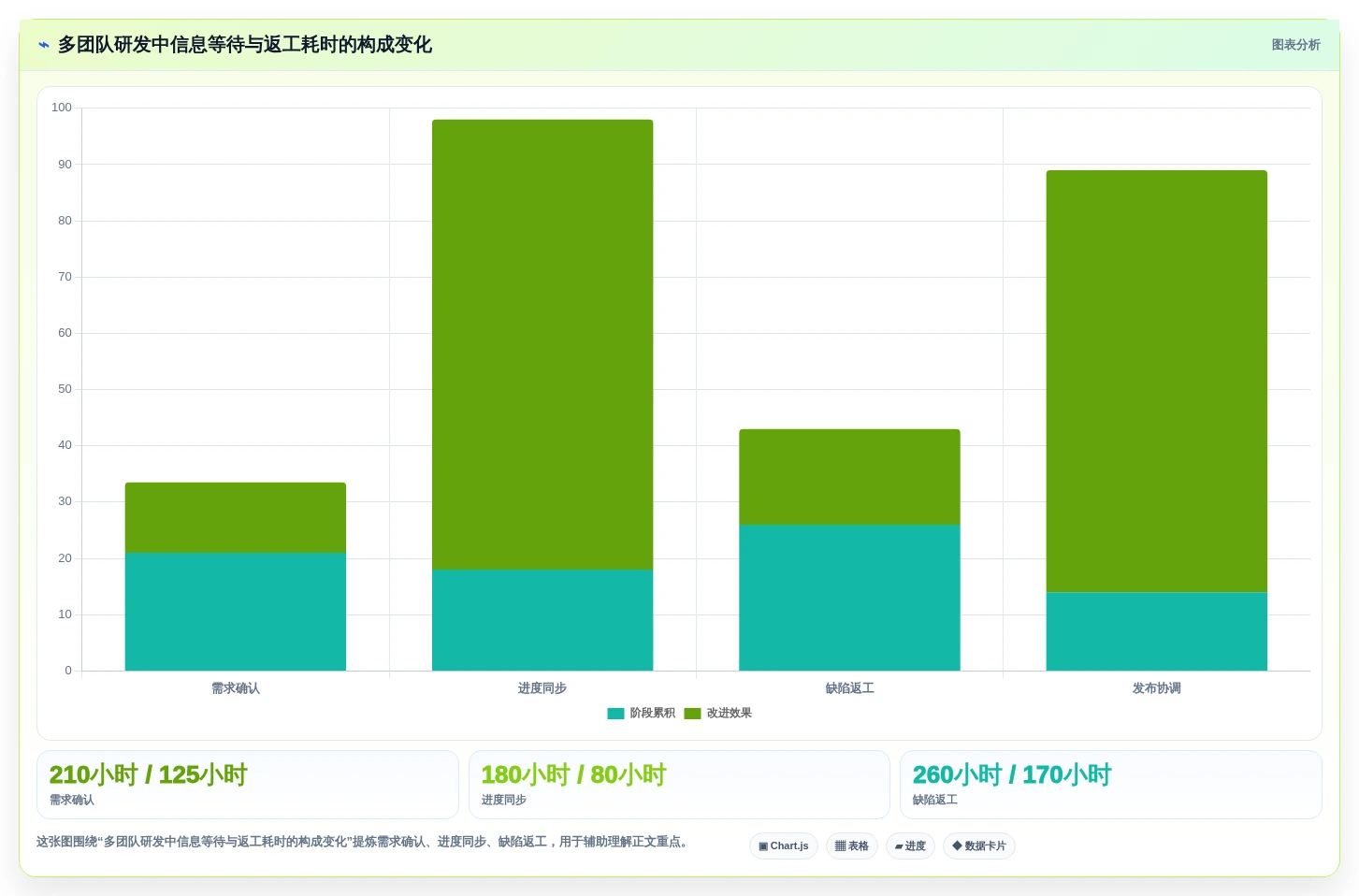The height and width of the screenshot is (896, 1359).
Task: Select the 表格 tag chip
Action: 852,846
